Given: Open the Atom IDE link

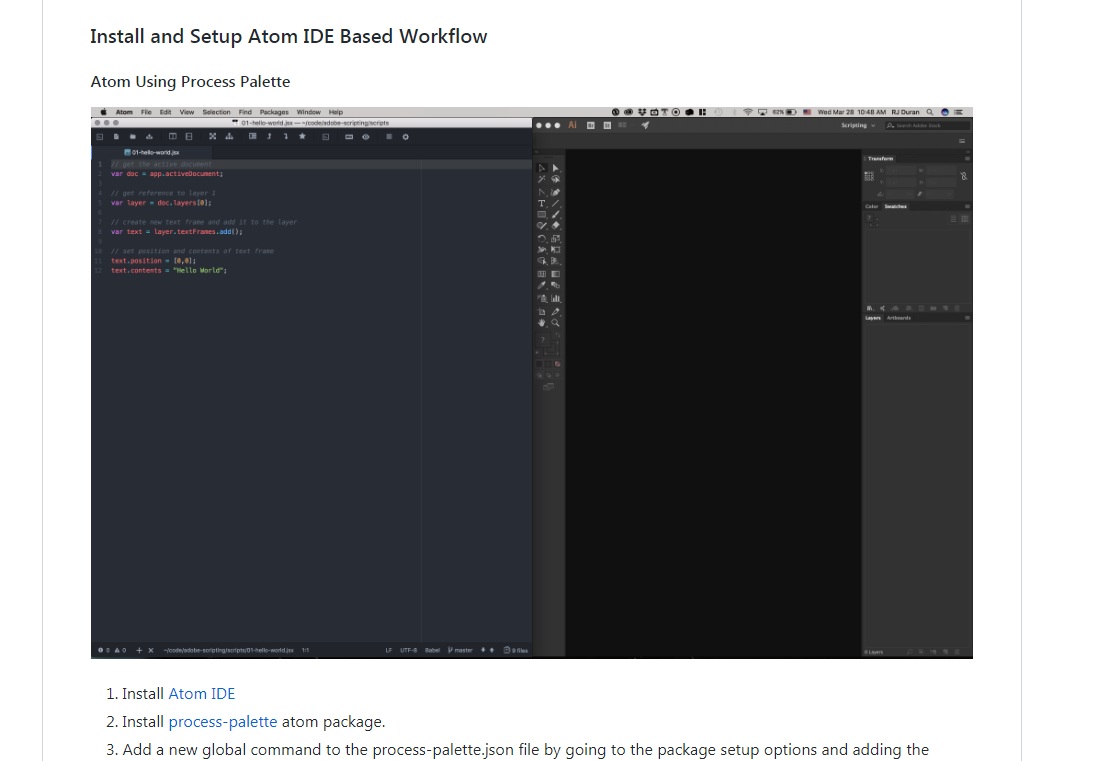Looking at the screenshot, I should 201,694.
